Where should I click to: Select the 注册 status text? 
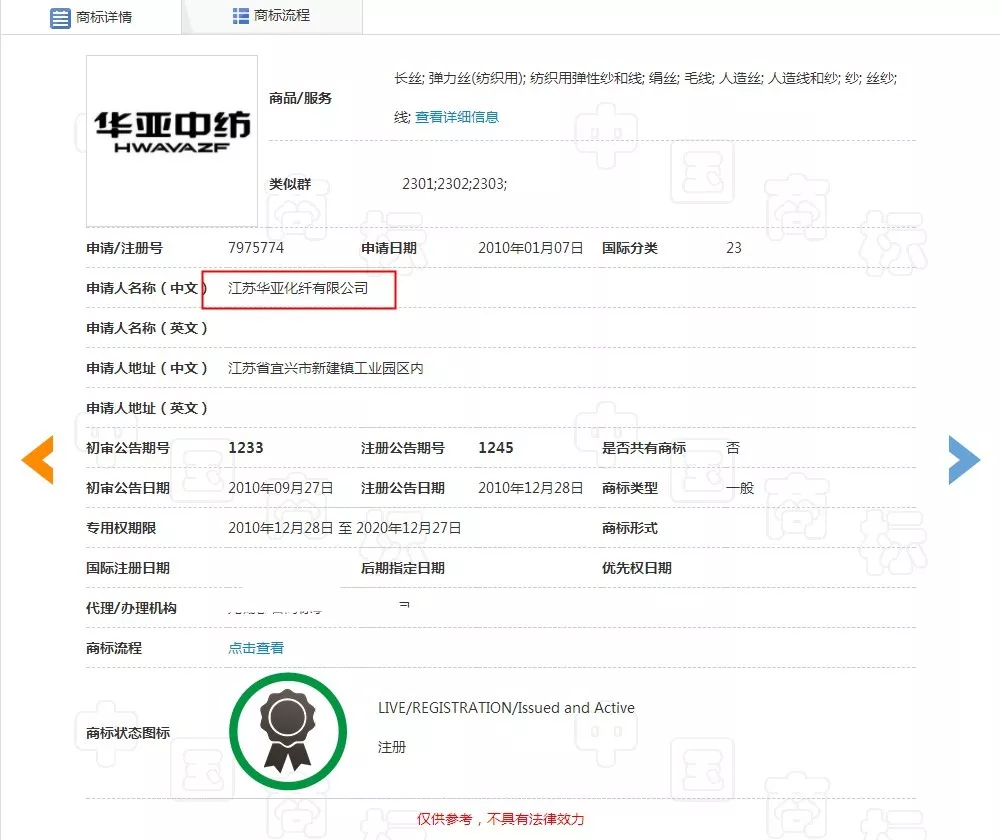[x=392, y=747]
